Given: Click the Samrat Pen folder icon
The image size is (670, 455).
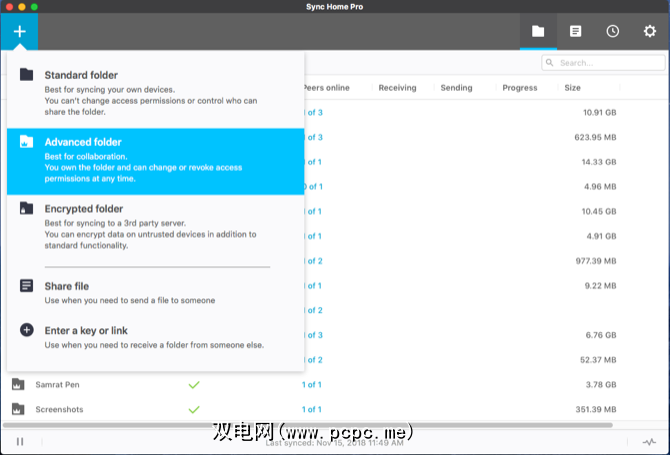Looking at the screenshot, I should click(x=18, y=385).
